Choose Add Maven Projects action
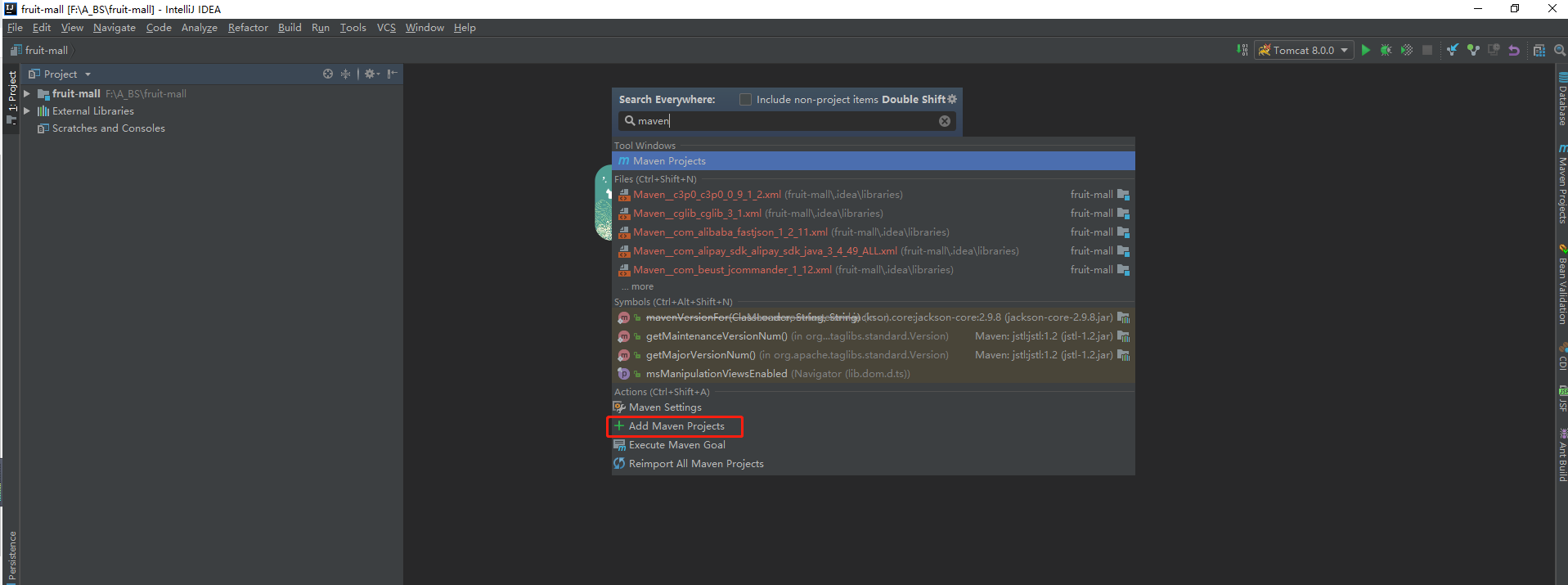This screenshot has width=1568, height=585. [x=873, y=426]
